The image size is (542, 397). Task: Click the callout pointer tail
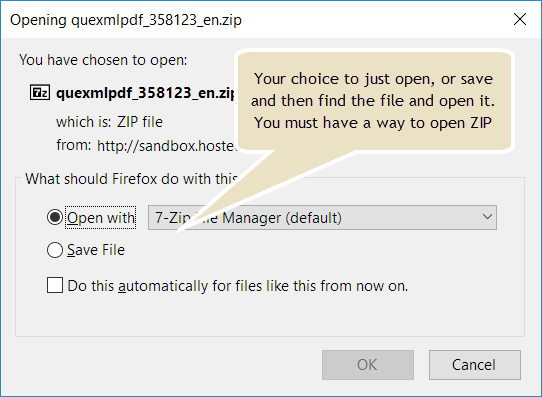[x=249, y=185]
